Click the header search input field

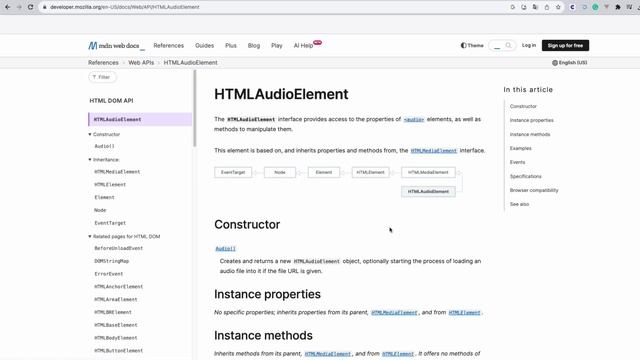point(502,45)
